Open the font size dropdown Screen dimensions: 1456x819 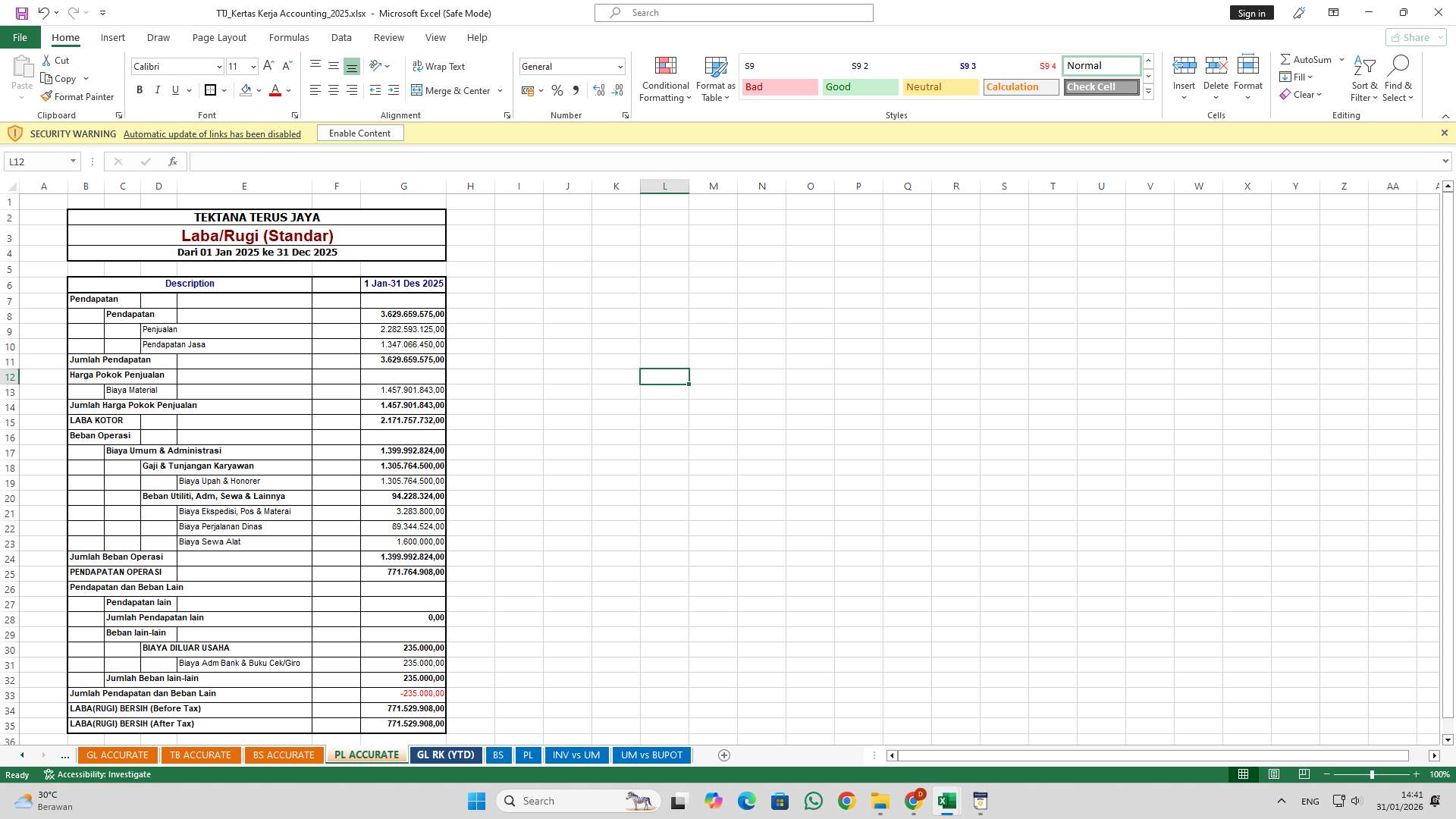click(253, 66)
